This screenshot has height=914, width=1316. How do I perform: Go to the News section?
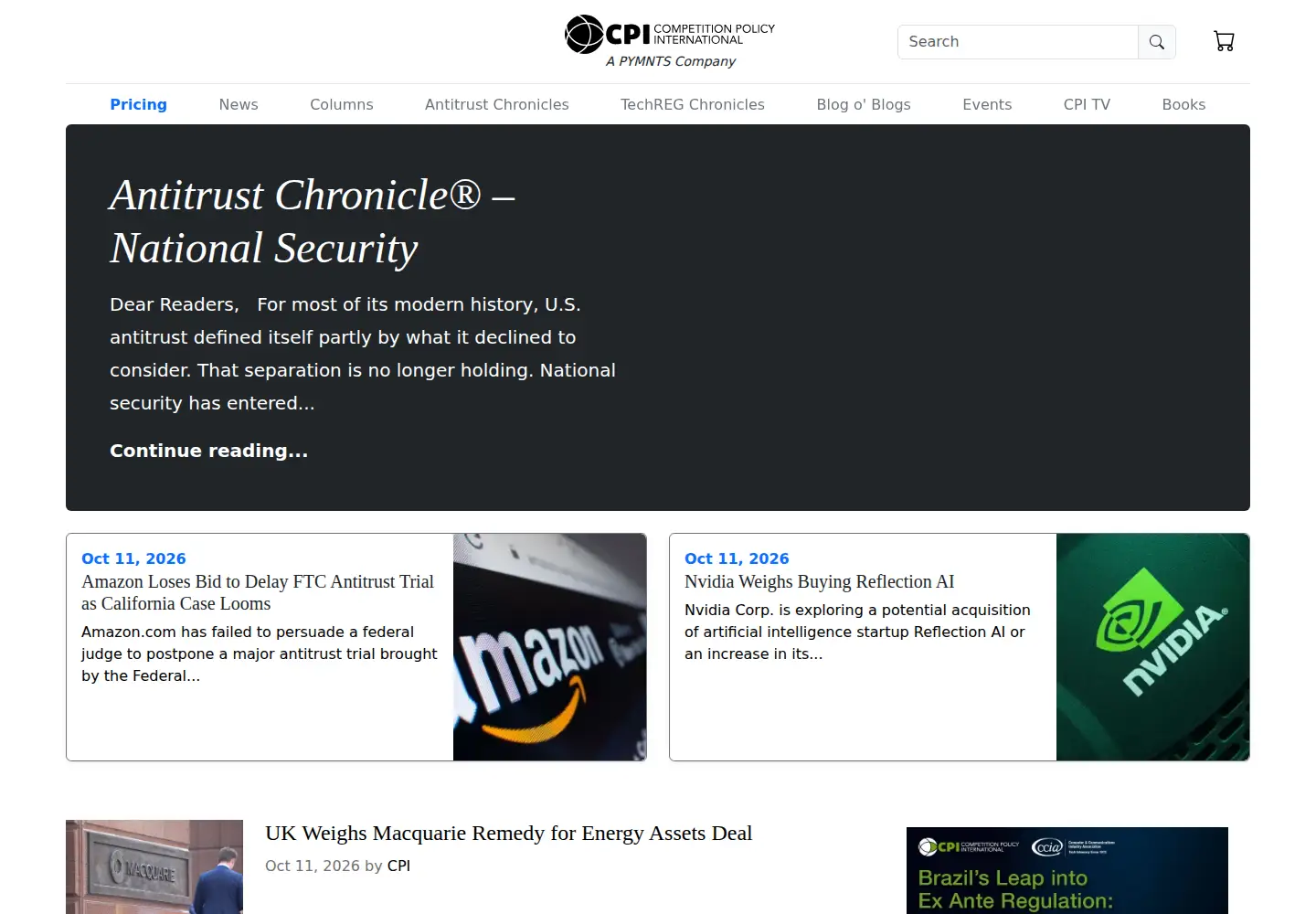[x=239, y=104]
